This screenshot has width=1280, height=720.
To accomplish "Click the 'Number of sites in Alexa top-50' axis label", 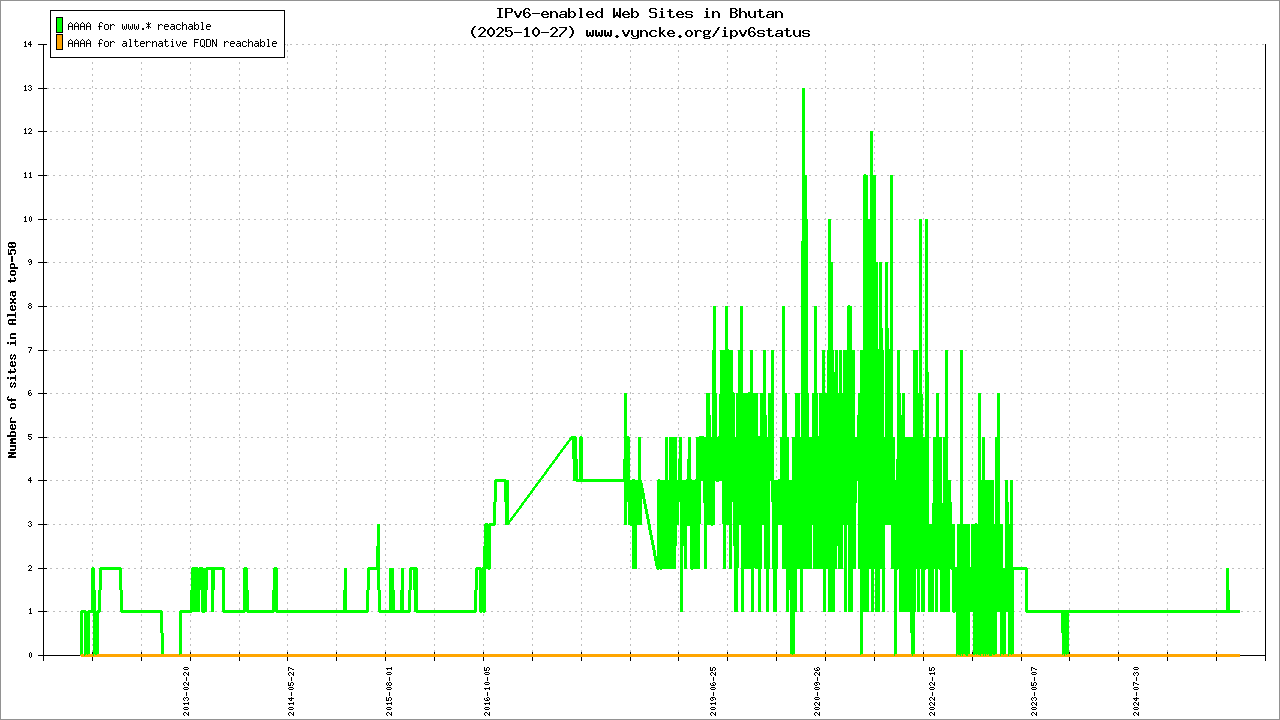I will 13,349.
